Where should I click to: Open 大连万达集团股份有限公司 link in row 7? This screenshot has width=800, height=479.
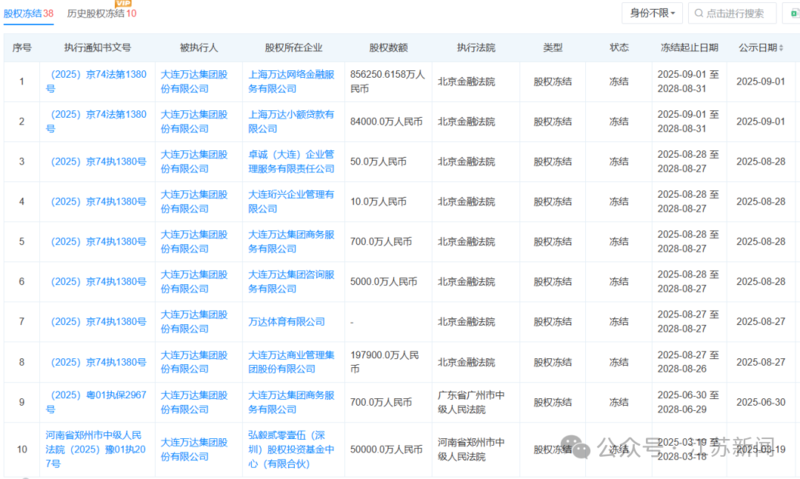coord(194,322)
